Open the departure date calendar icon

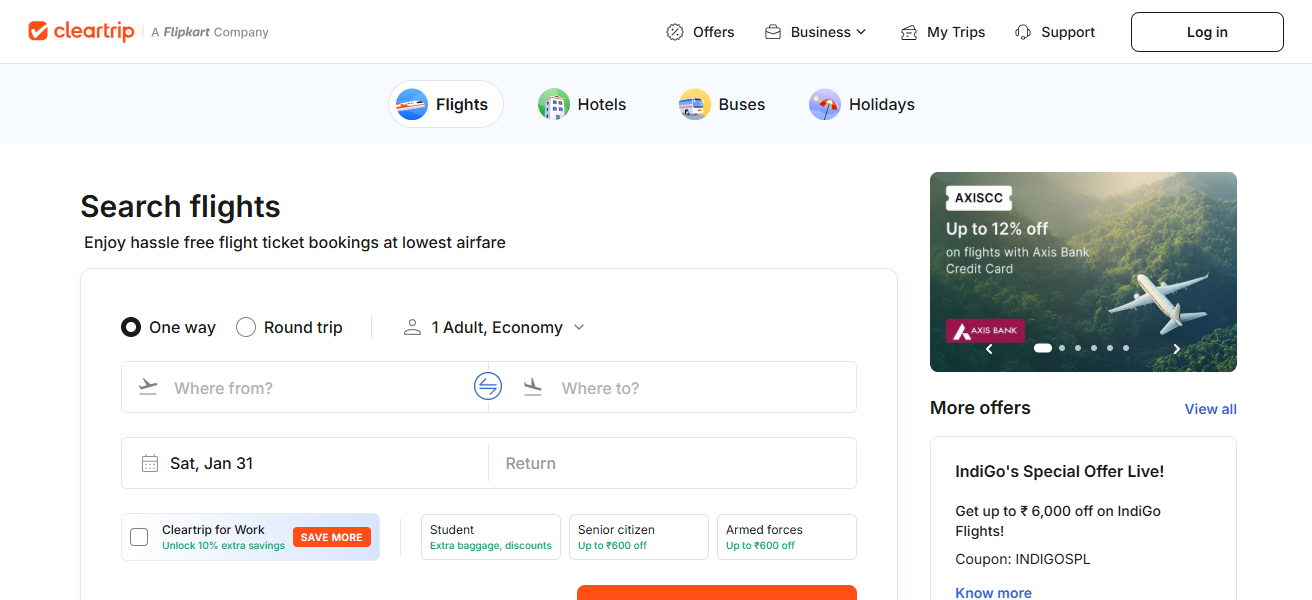click(x=150, y=462)
